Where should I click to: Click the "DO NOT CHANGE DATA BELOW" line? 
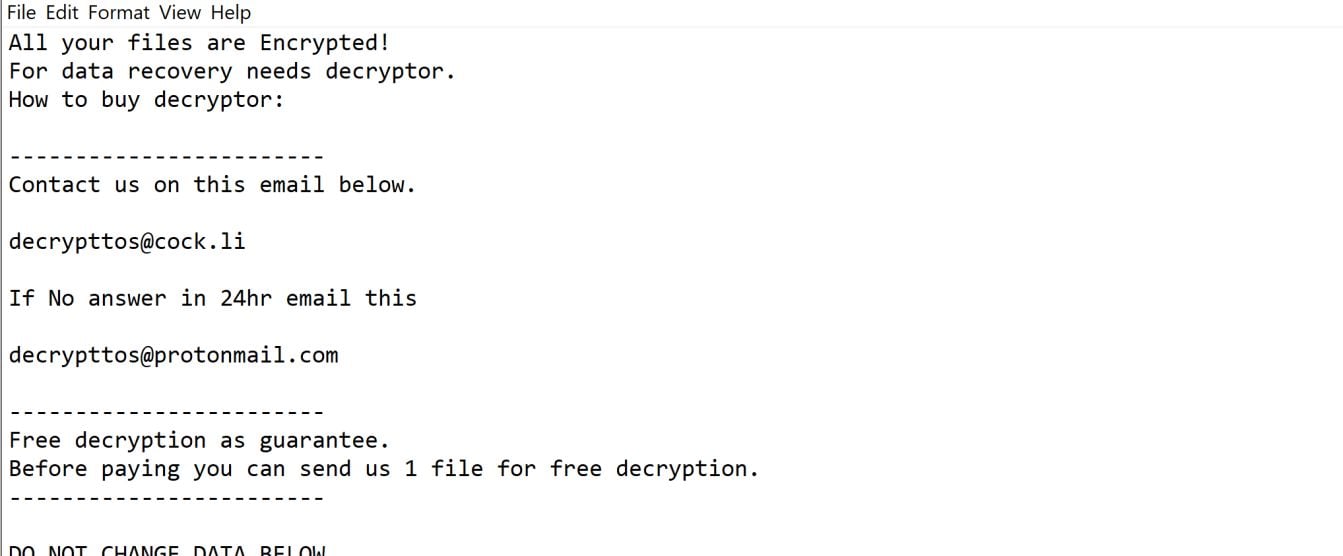tap(167, 550)
